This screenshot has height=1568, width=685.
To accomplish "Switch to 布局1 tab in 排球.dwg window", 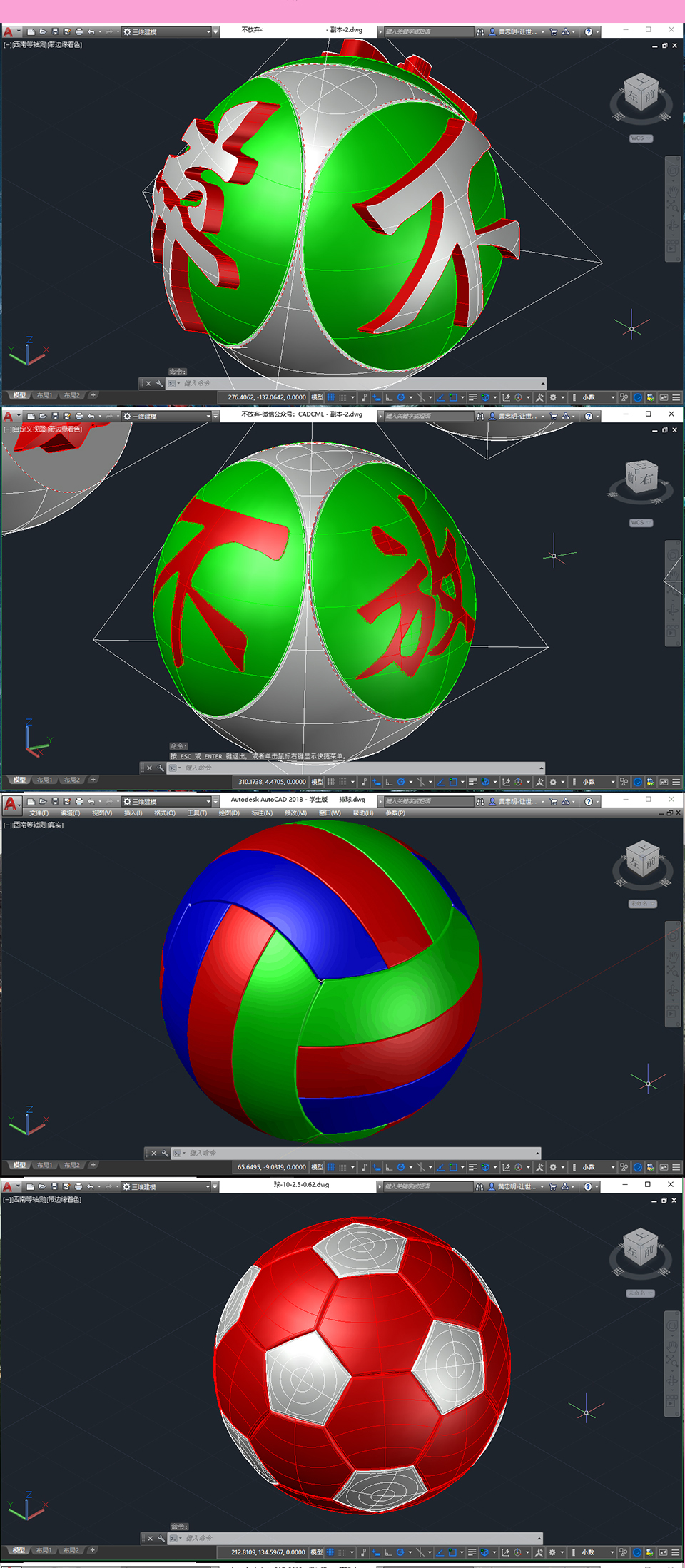I will [x=45, y=1165].
